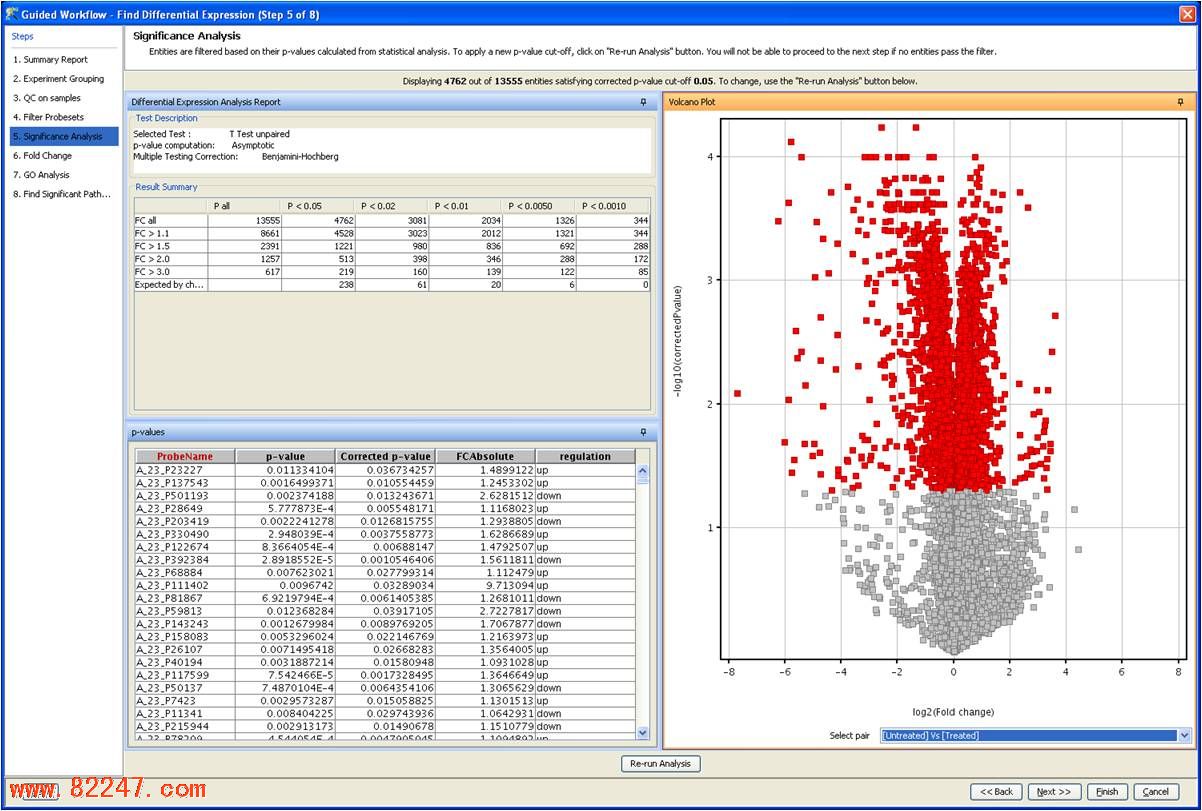Click the 'P < 0.0050' column header
1202x811 pixels.
pyautogui.click(x=540, y=206)
